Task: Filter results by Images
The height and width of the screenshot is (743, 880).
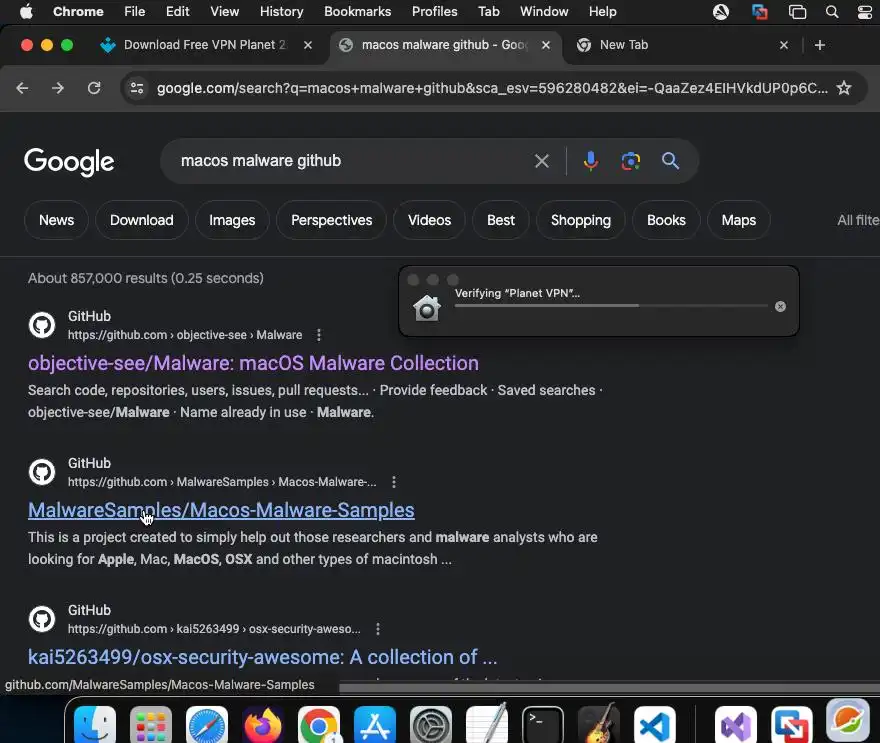Action: (x=232, y=220)
